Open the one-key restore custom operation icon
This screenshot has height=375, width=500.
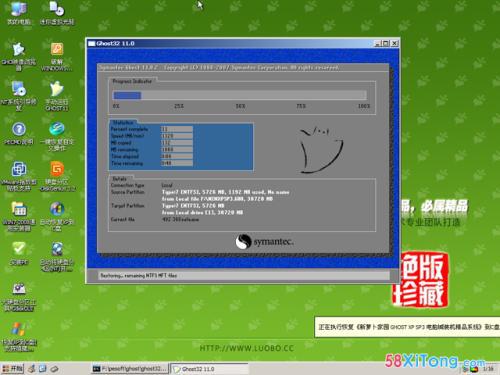[57, 136]
